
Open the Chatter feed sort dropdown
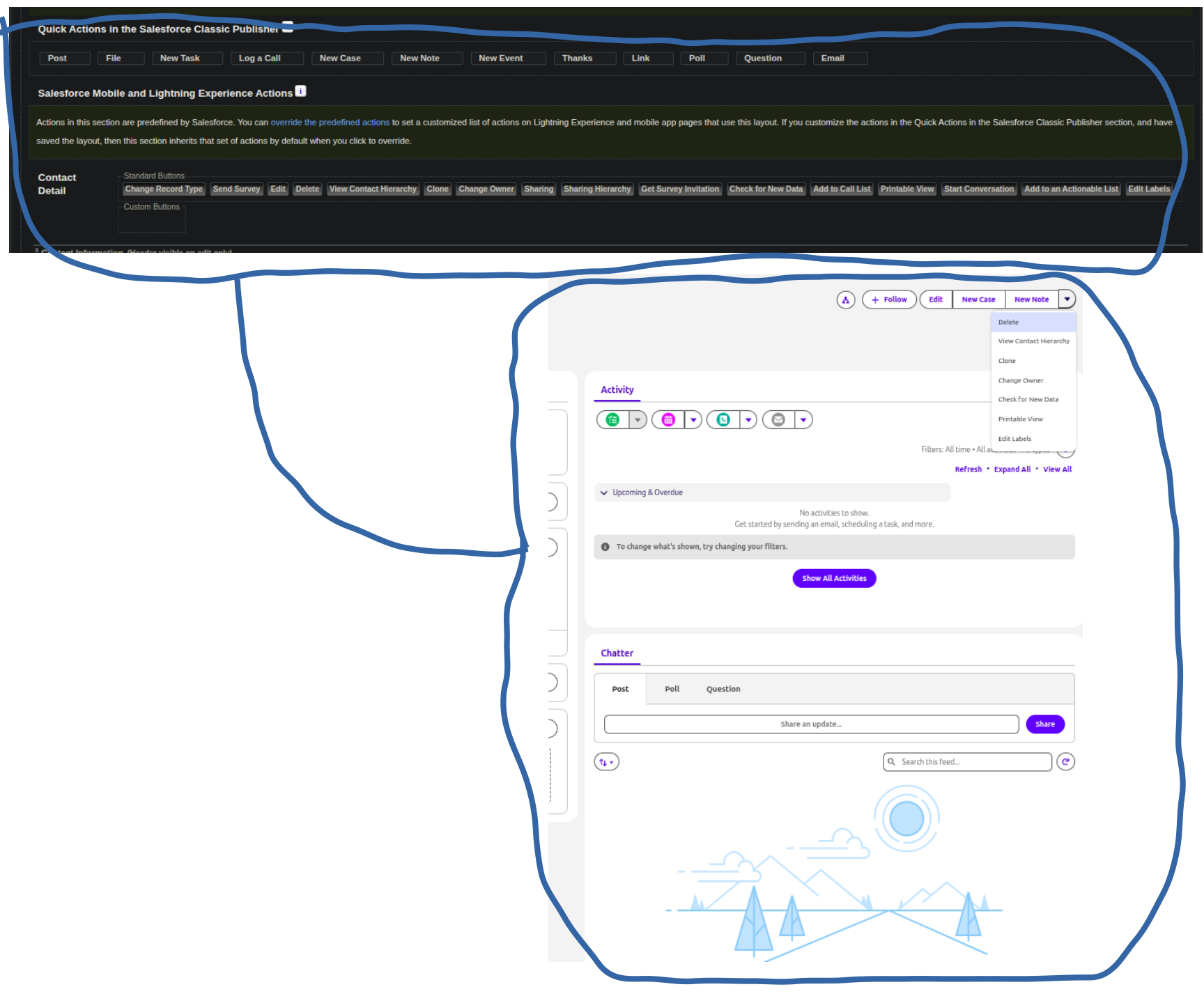coord(606,762)
